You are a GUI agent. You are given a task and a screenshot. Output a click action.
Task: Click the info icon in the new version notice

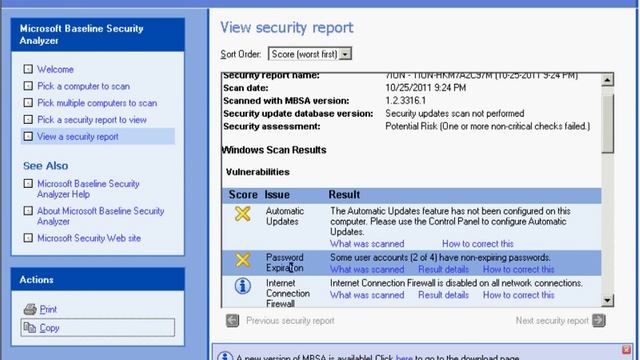click(x=225, y=356)
